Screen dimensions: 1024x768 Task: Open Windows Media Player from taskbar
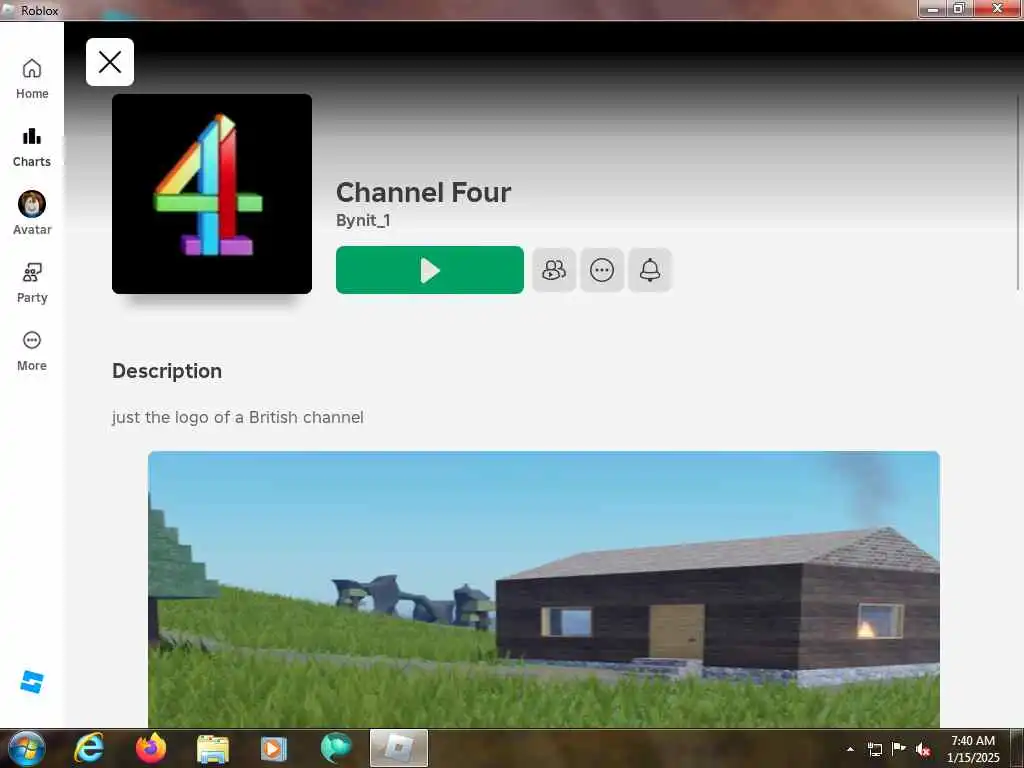(x=274, y=749)
